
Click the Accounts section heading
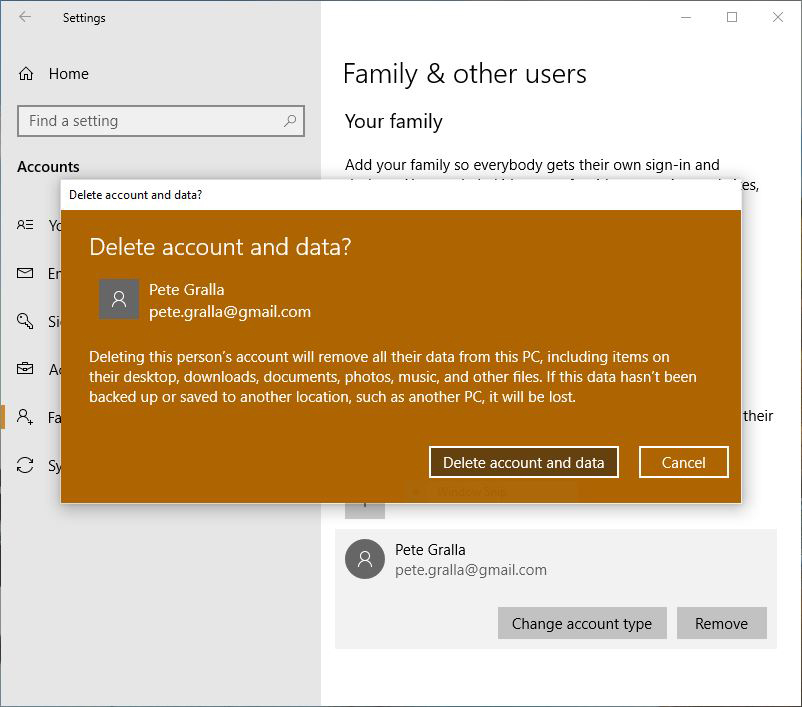coord(48,167)
